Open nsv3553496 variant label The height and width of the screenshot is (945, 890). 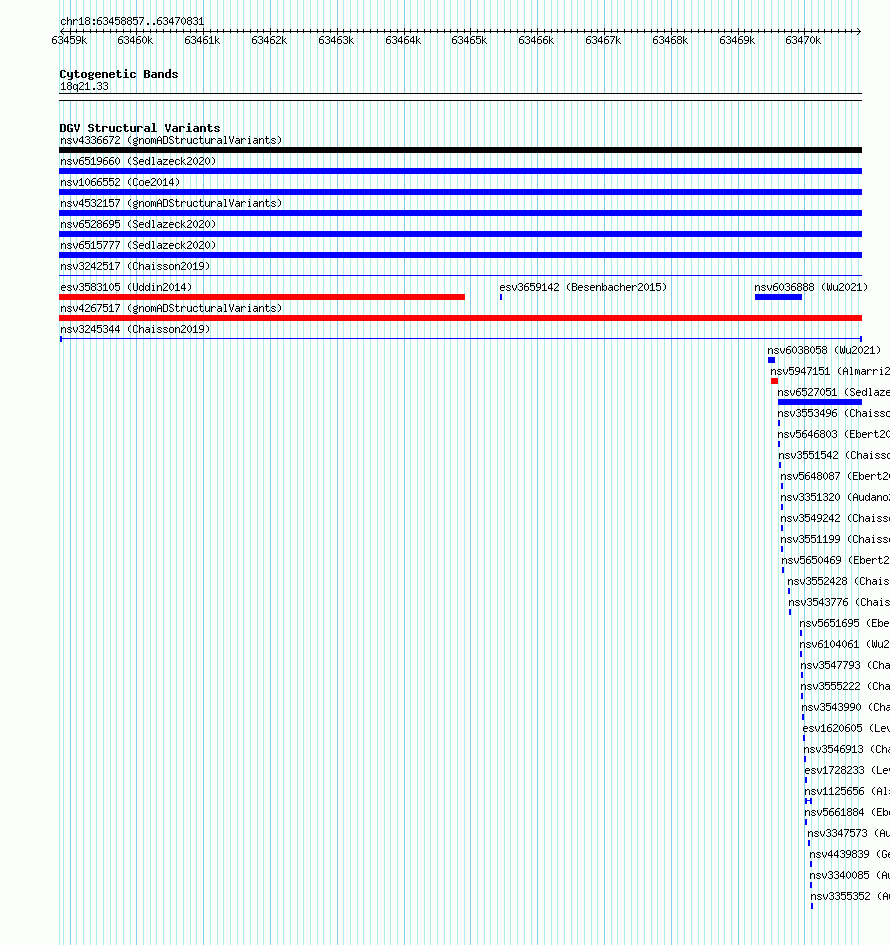coord(833,413)
